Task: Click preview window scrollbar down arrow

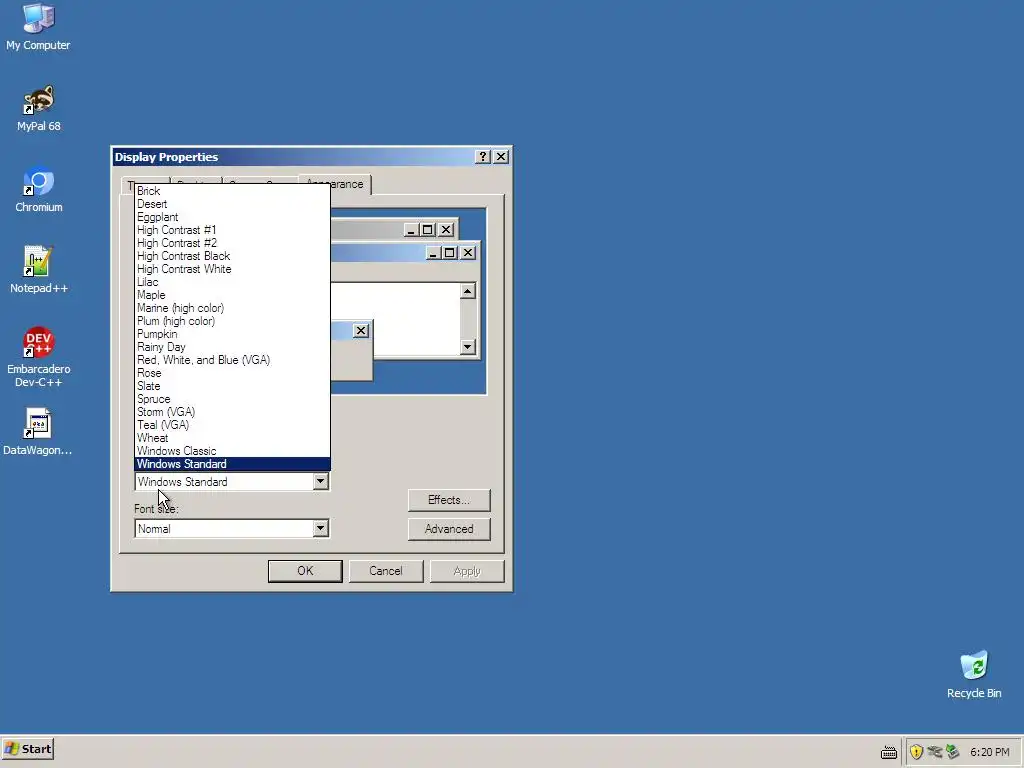Action: pyautogui.click(x=468, y=347)
